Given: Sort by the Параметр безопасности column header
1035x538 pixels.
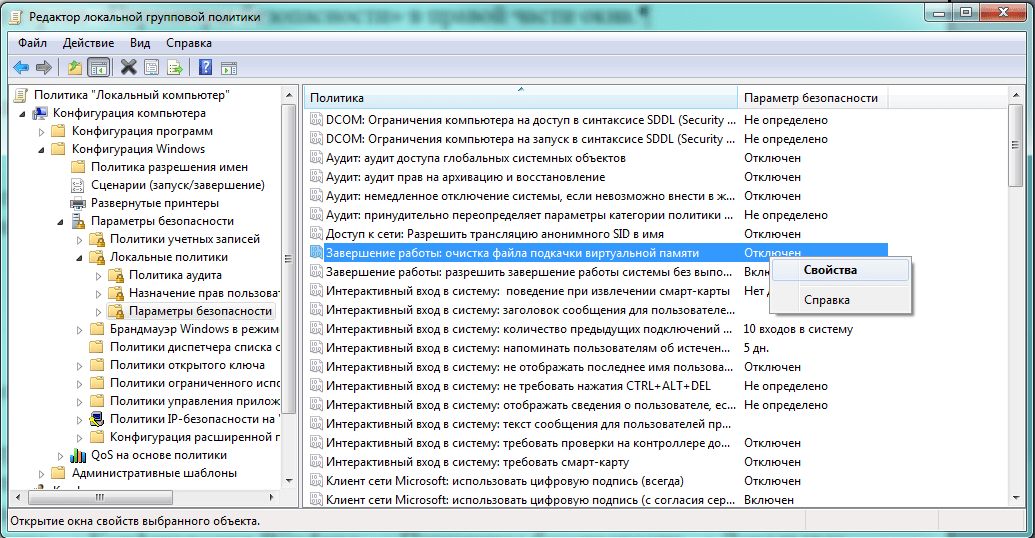Looking at the screenshot, I should pyautogui.click(x=811, y=97).
